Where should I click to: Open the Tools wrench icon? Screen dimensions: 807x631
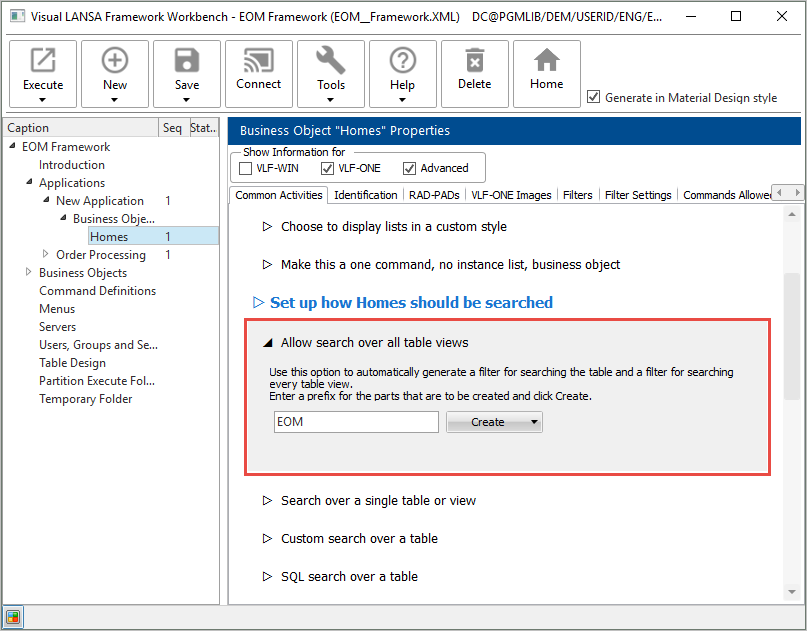(331, 62)
